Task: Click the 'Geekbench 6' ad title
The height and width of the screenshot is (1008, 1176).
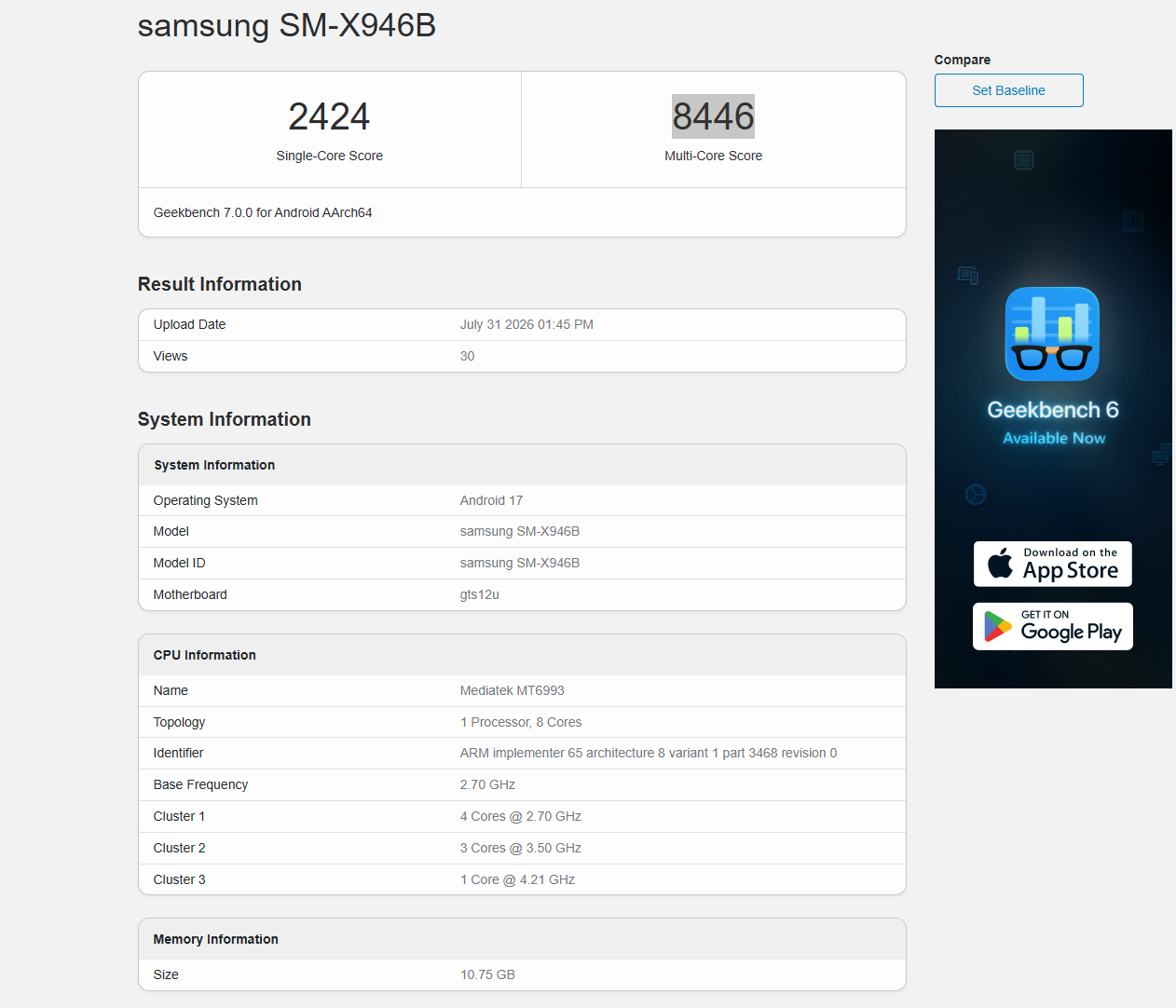Action: pyautogui.click(x=1053, y=410)
